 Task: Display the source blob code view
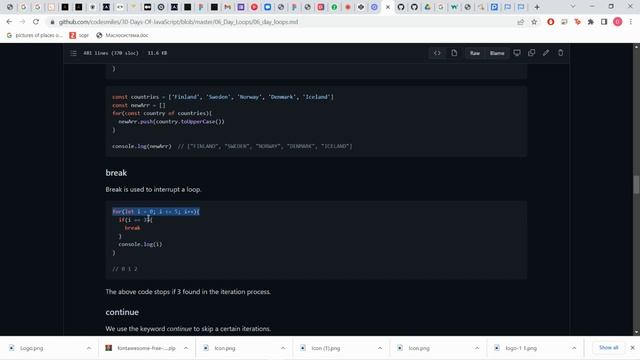tap(437, 53)
